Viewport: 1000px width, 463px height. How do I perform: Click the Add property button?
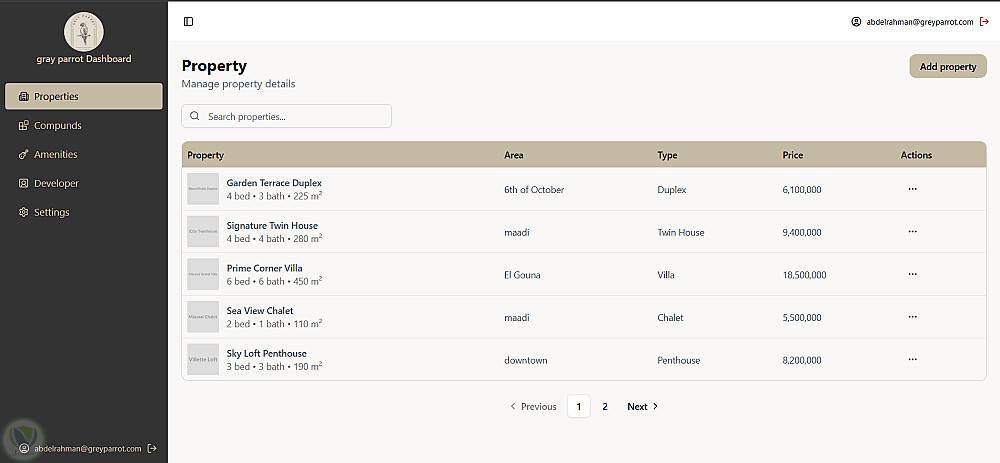click(x=947, y=67)
